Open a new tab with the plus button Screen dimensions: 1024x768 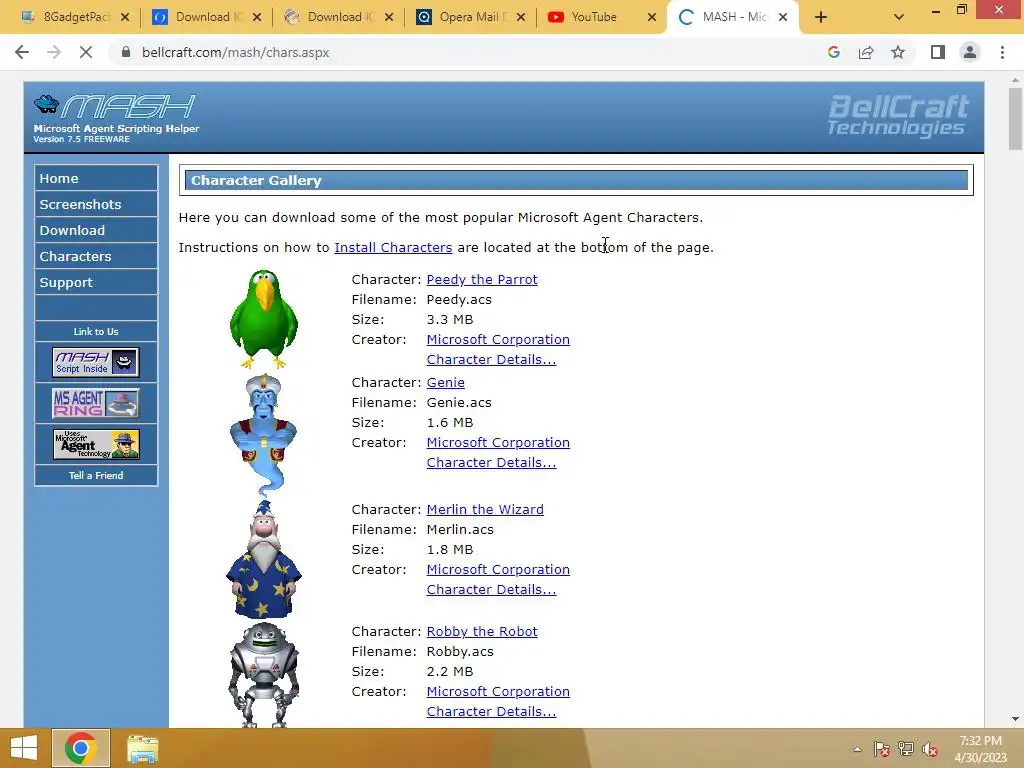pos(821,17)
